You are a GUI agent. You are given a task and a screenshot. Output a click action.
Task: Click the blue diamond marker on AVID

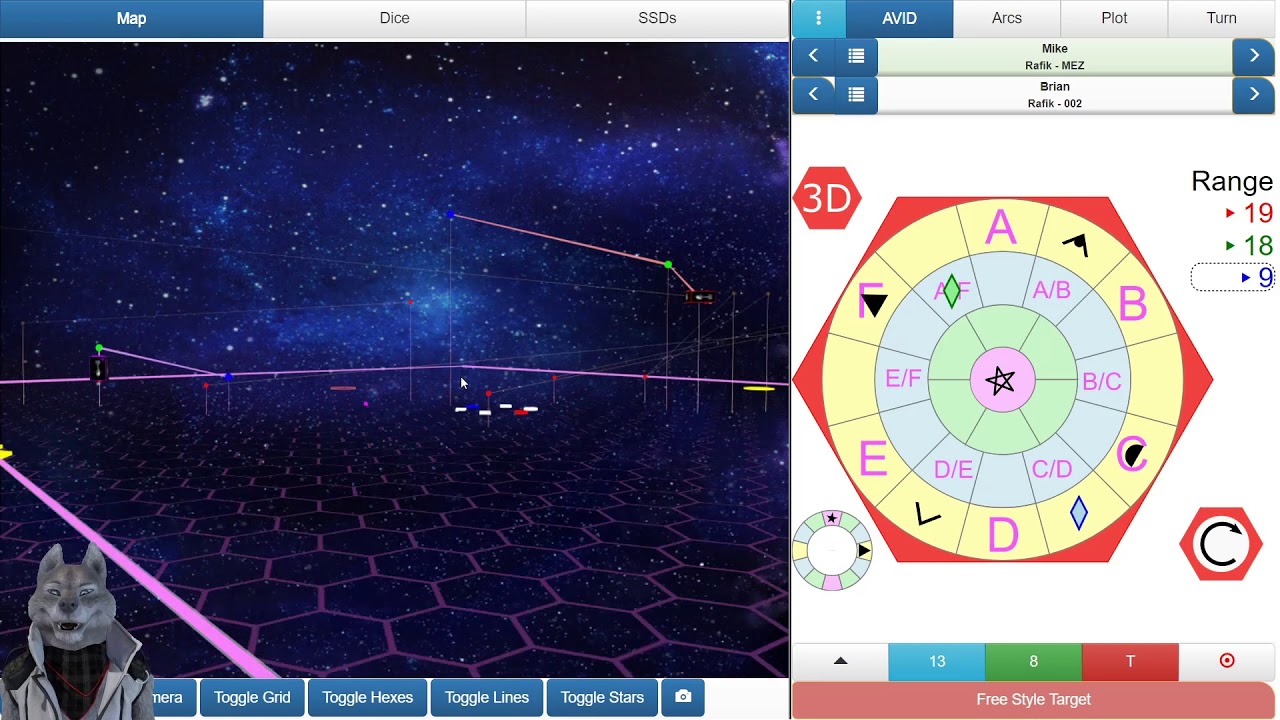pos(1079,513)
